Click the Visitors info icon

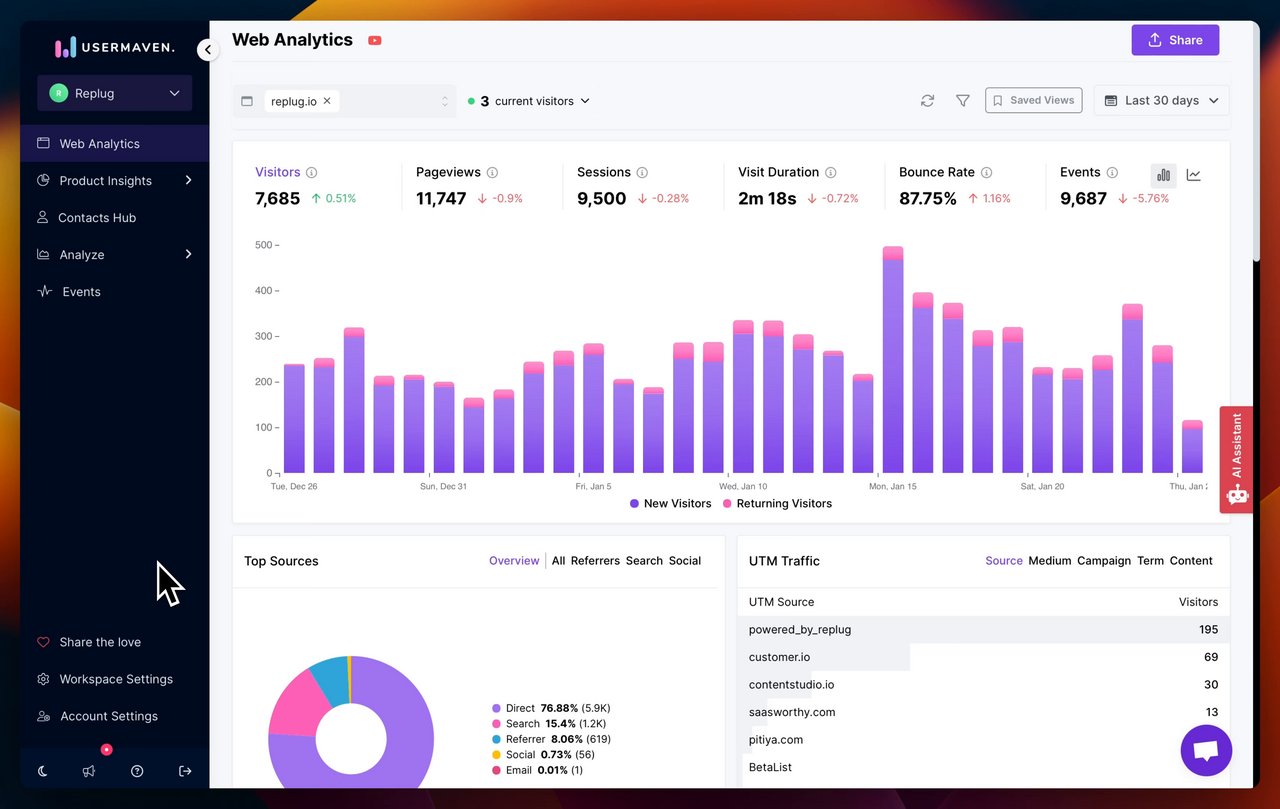(x=312, y=173)
